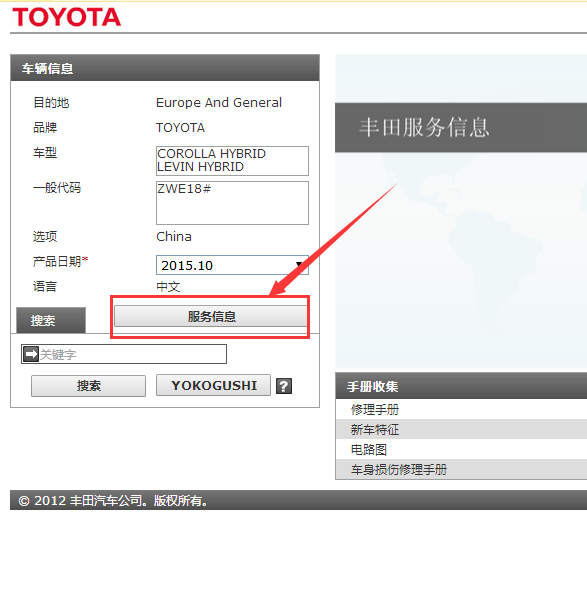Open the 产品日期 2015.10 dropdown
Image resolution: width=587 pixels, height=591 pixels.
coord(232,265)
